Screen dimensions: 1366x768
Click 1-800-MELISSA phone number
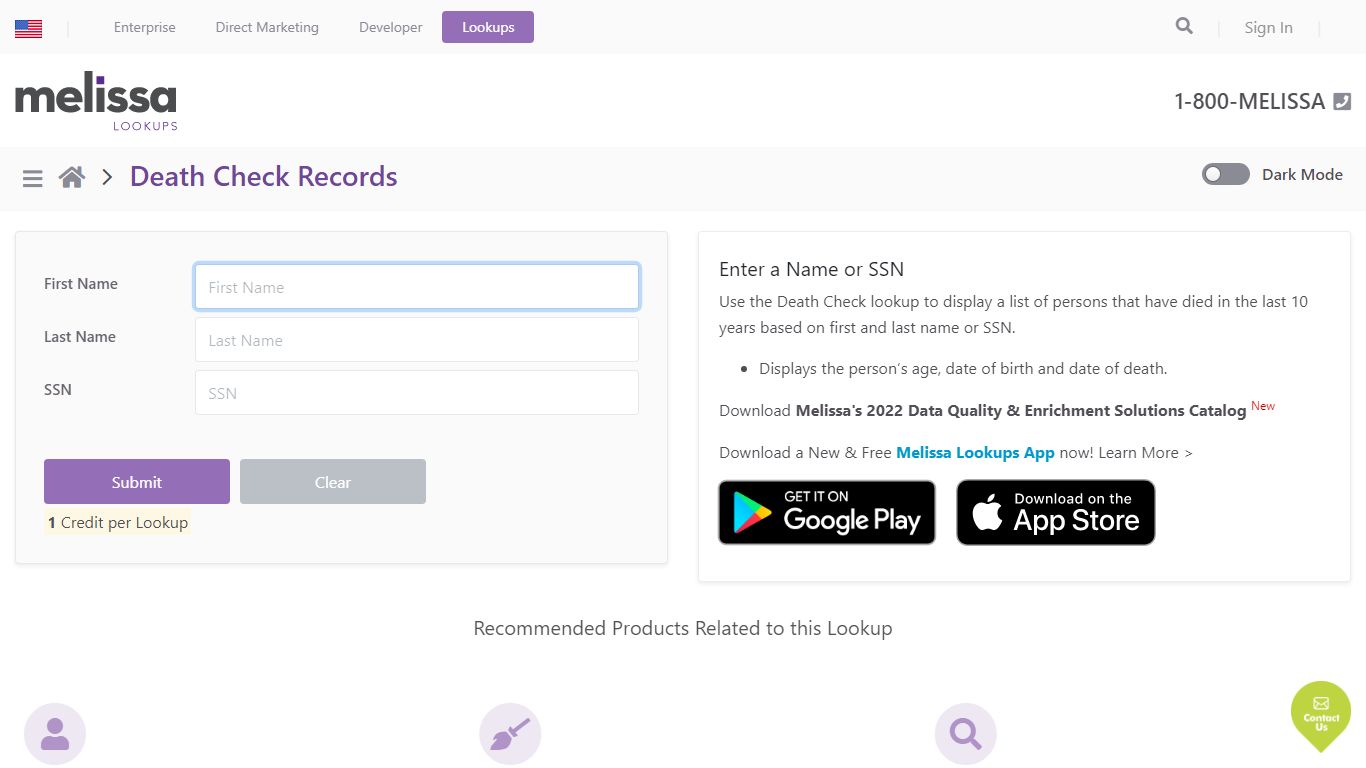click(x=1249, y=101)
